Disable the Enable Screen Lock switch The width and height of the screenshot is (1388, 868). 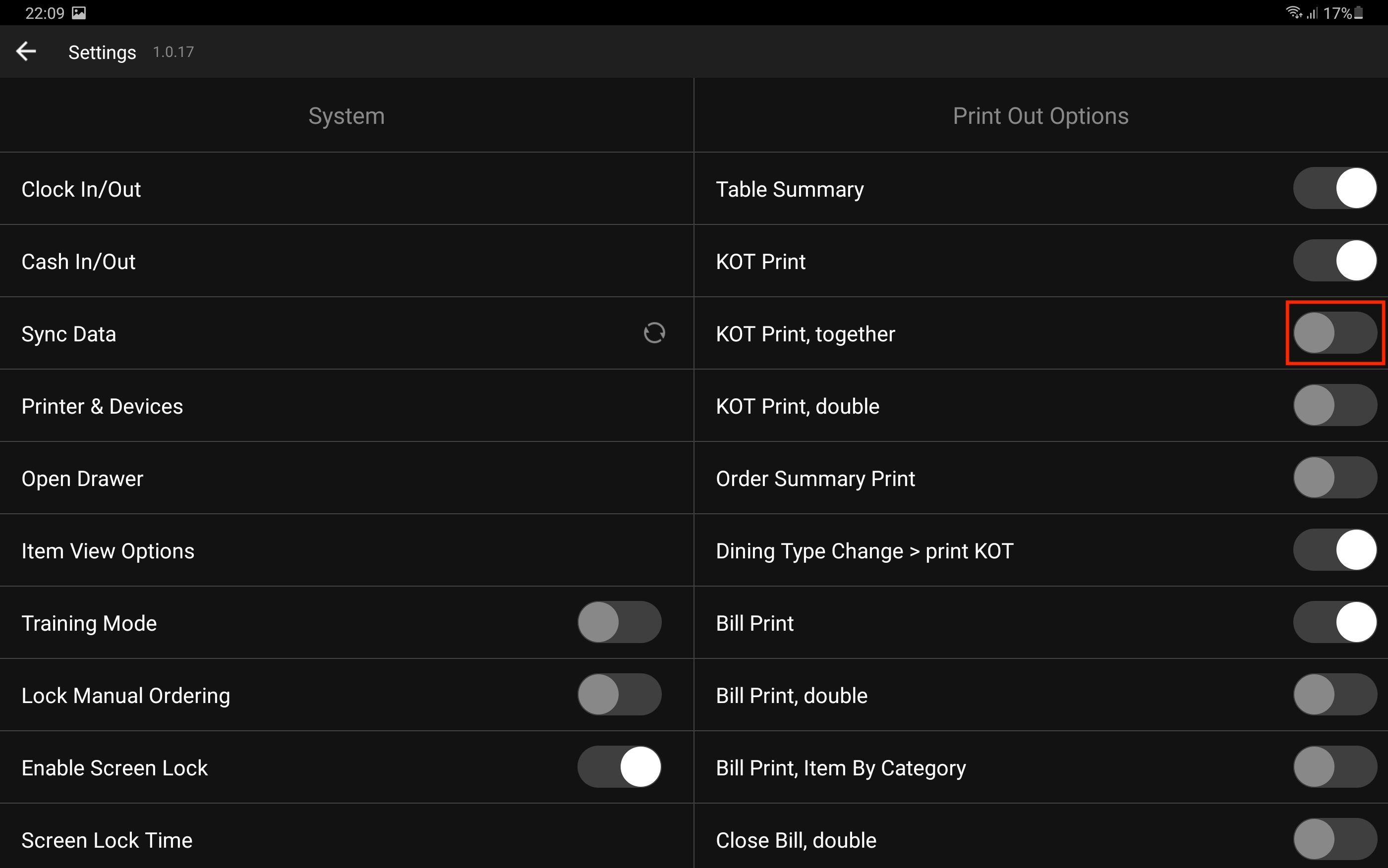(x=619, y=767)
